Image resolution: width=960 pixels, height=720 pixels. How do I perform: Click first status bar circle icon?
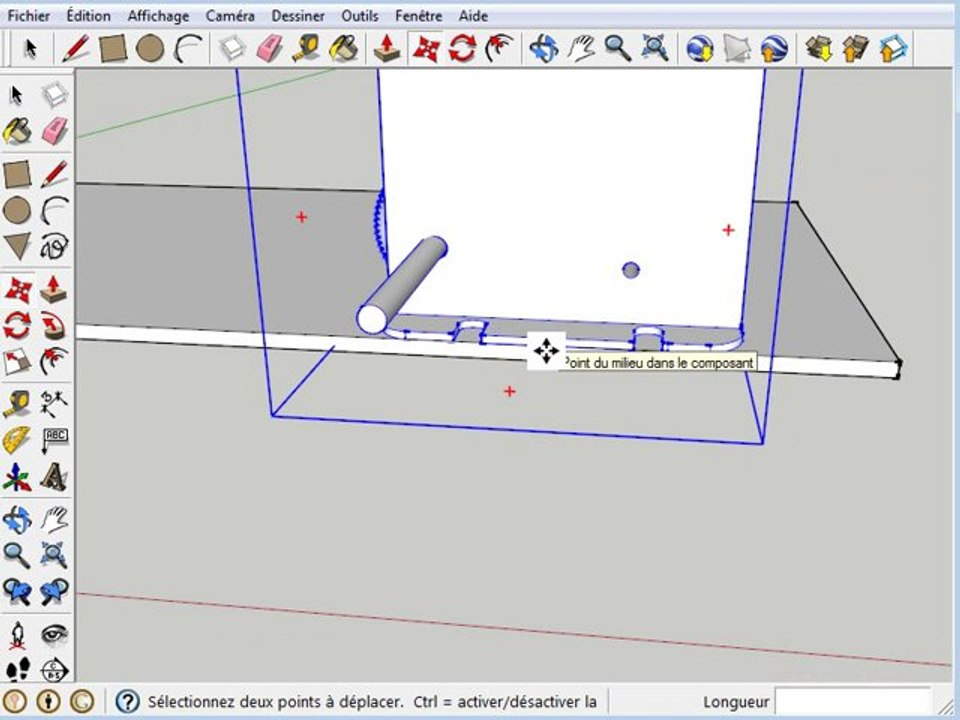click(x=15, y=701)
